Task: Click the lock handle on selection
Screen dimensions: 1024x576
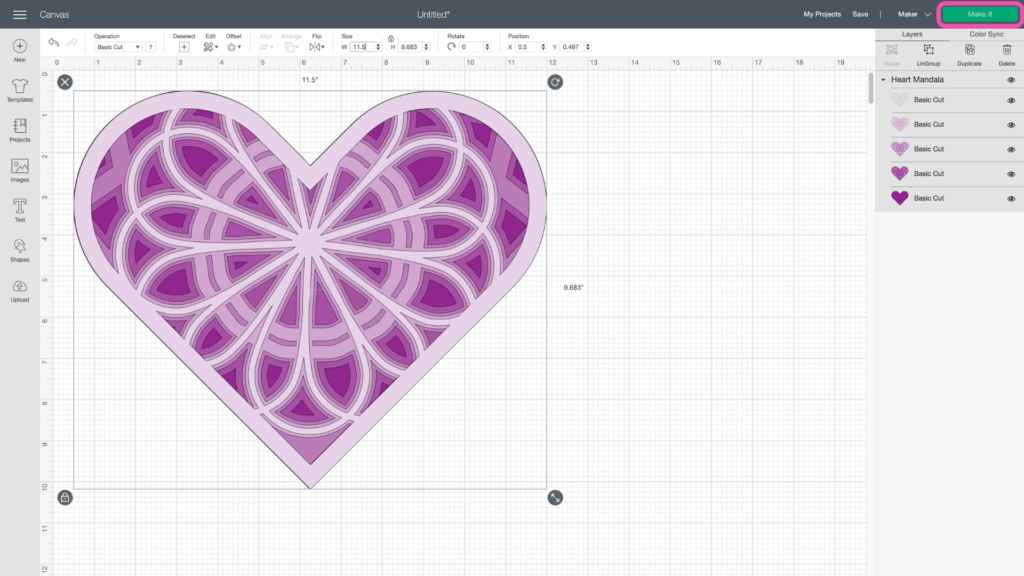Action: pos(65,498)
